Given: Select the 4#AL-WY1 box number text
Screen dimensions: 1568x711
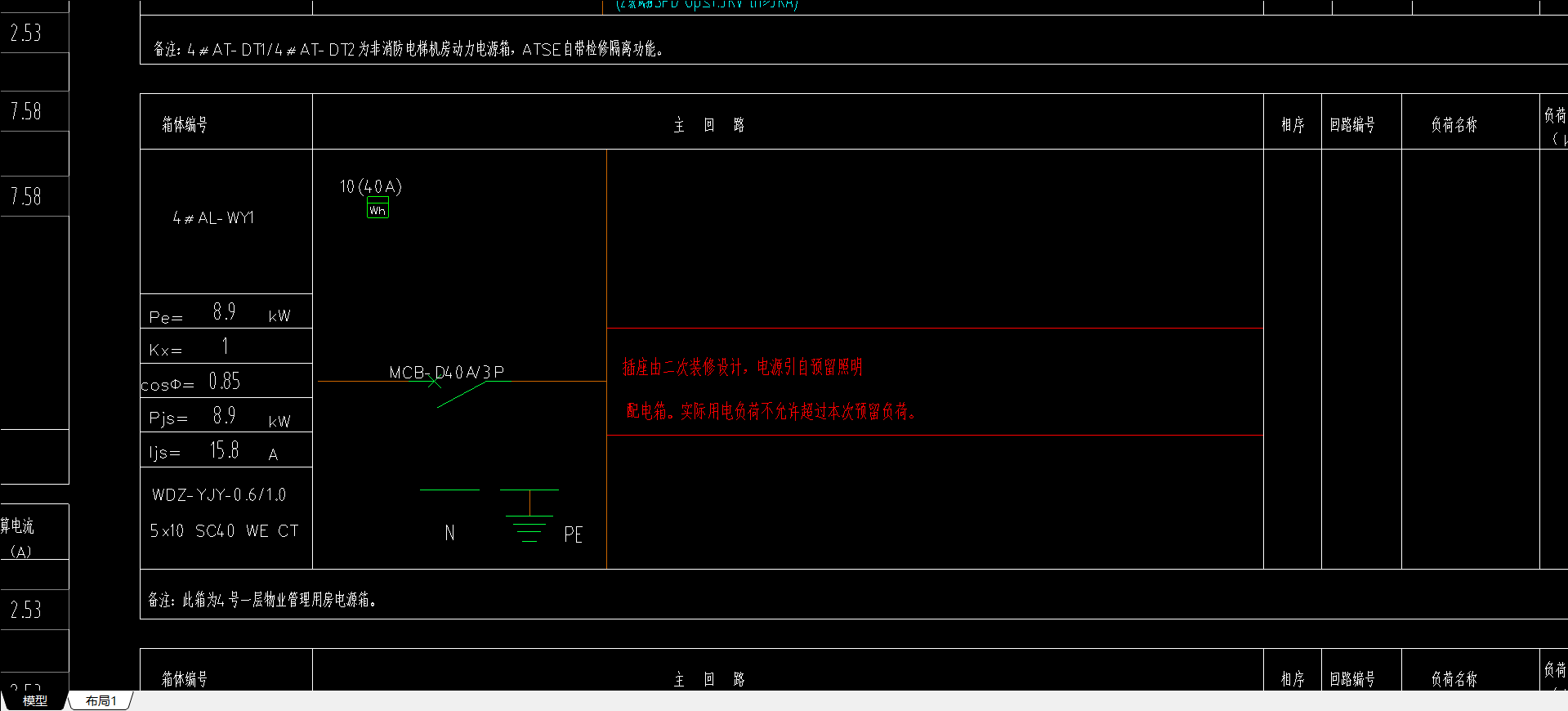Looking at the screenshot, I should [x=213, y=217].
